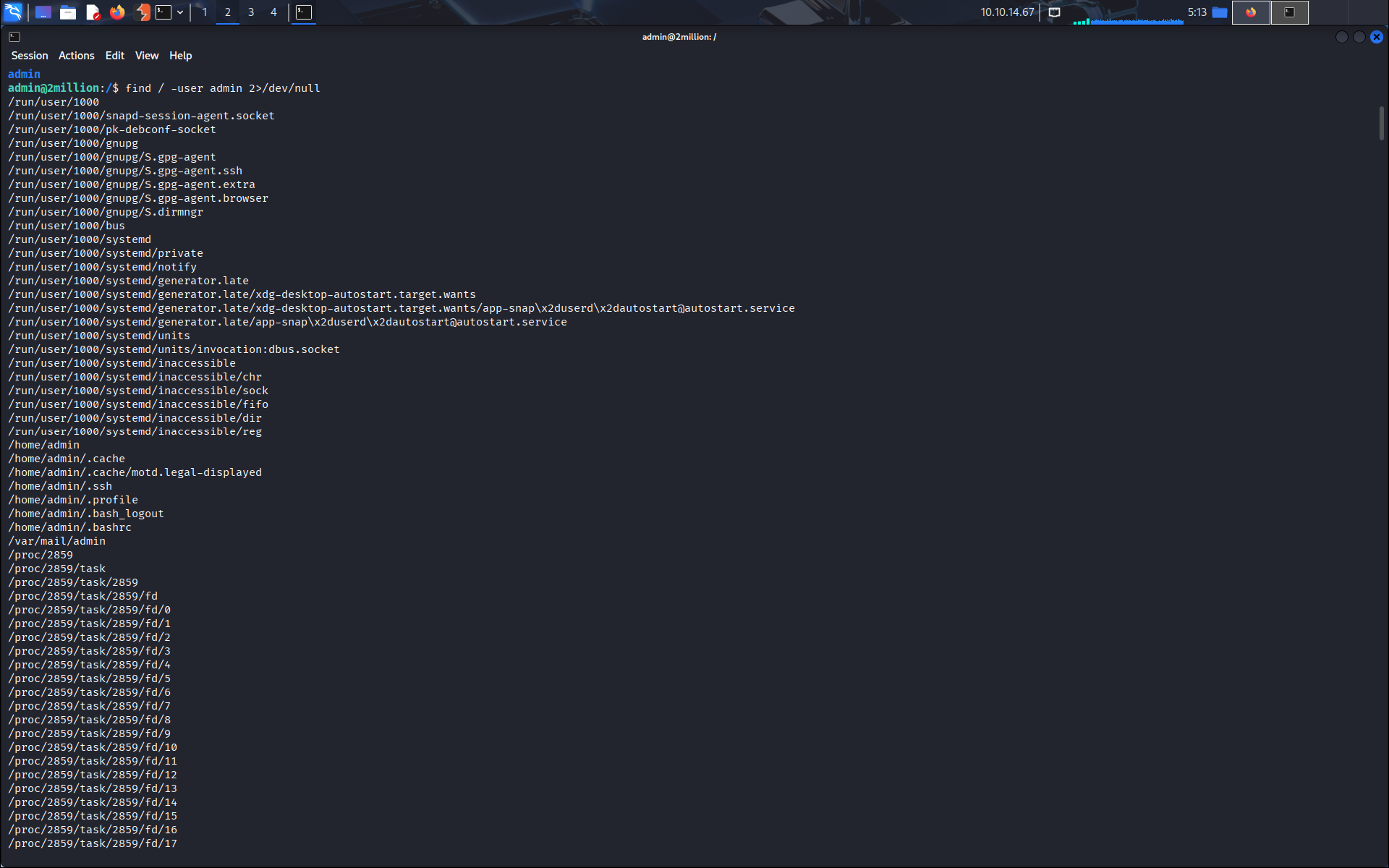
Task: Launch Firefox from the panel launcher
Action: tap(117, 12)
